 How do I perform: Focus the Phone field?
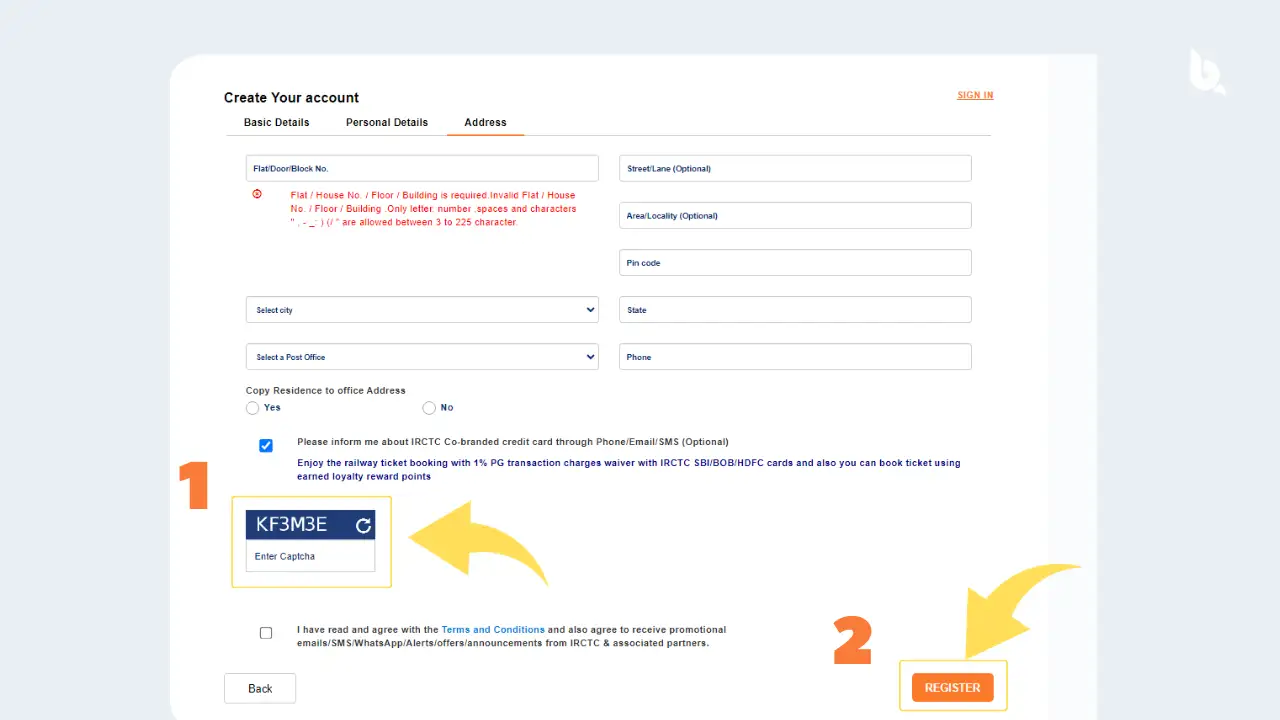(x=795, y=357)
